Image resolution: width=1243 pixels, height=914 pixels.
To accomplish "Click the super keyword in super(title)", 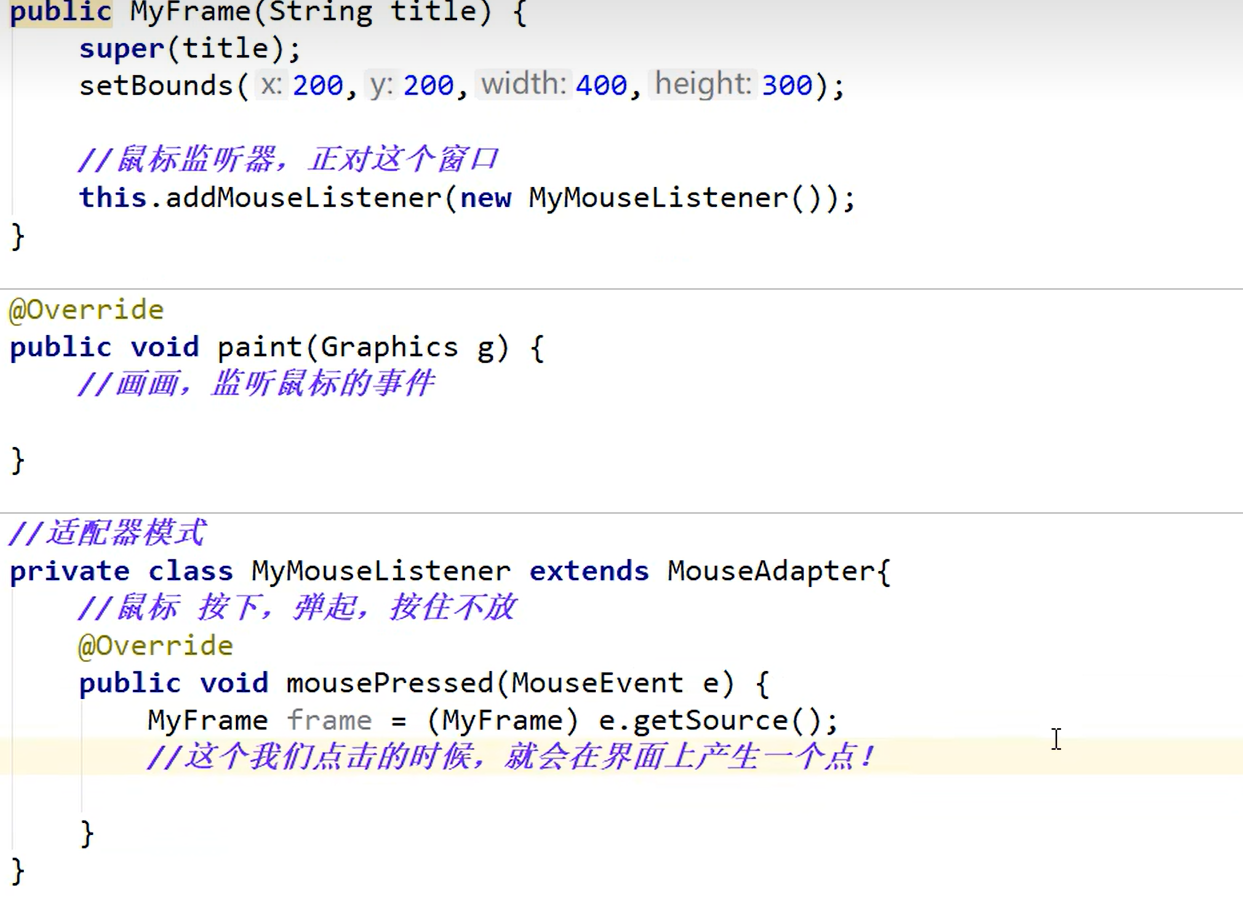I will click(x=121, y=48).
